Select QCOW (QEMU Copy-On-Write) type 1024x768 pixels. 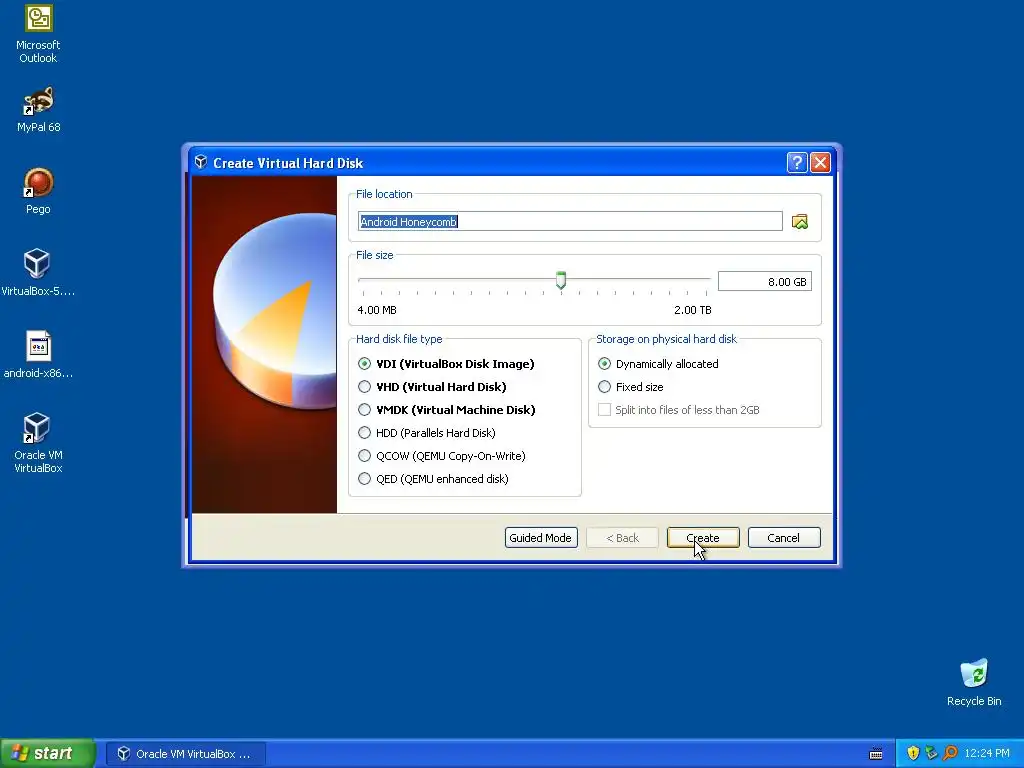click(441, 456)
